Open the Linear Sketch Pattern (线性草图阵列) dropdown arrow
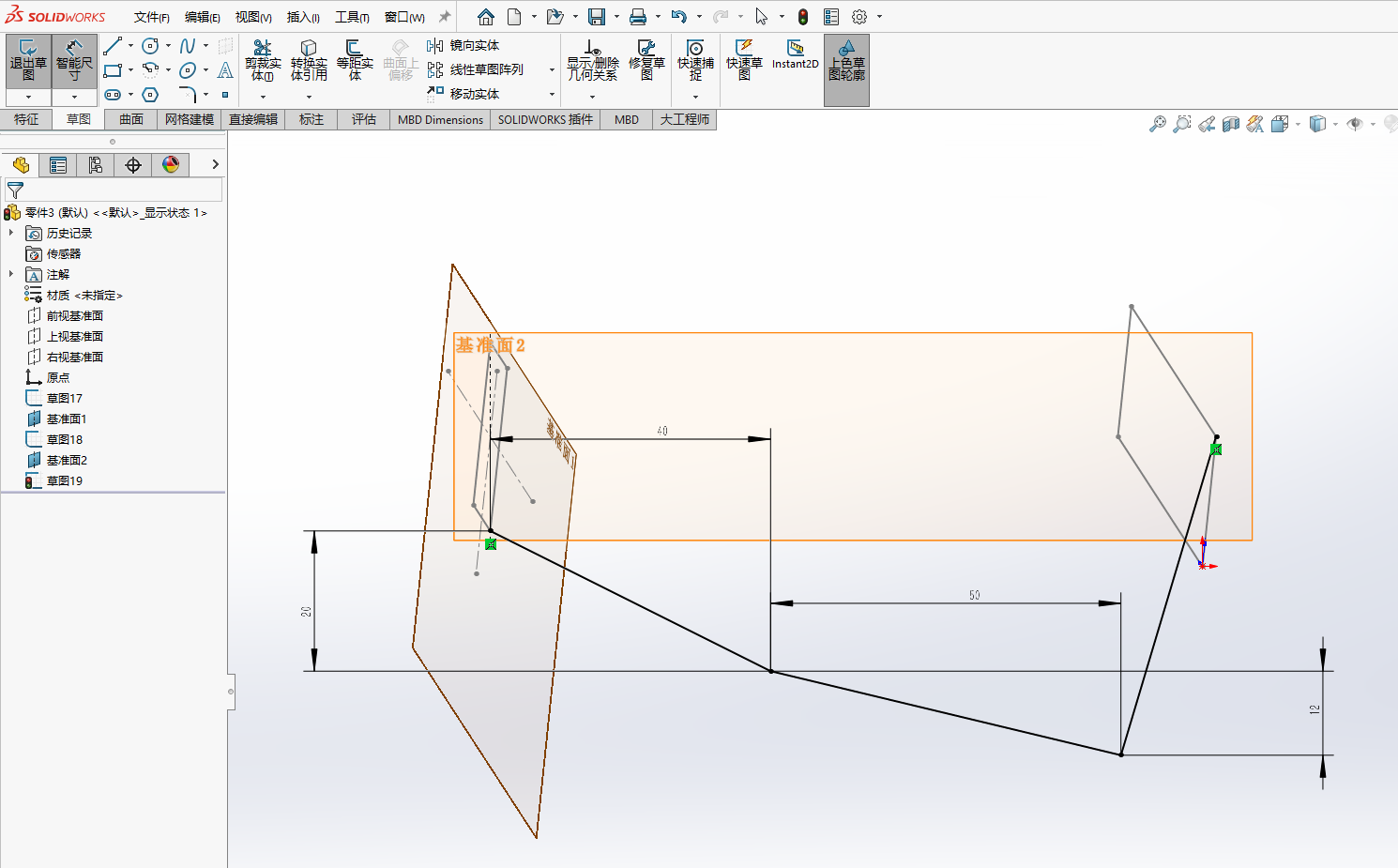The image size is (1398, 868). click(552, 70)
